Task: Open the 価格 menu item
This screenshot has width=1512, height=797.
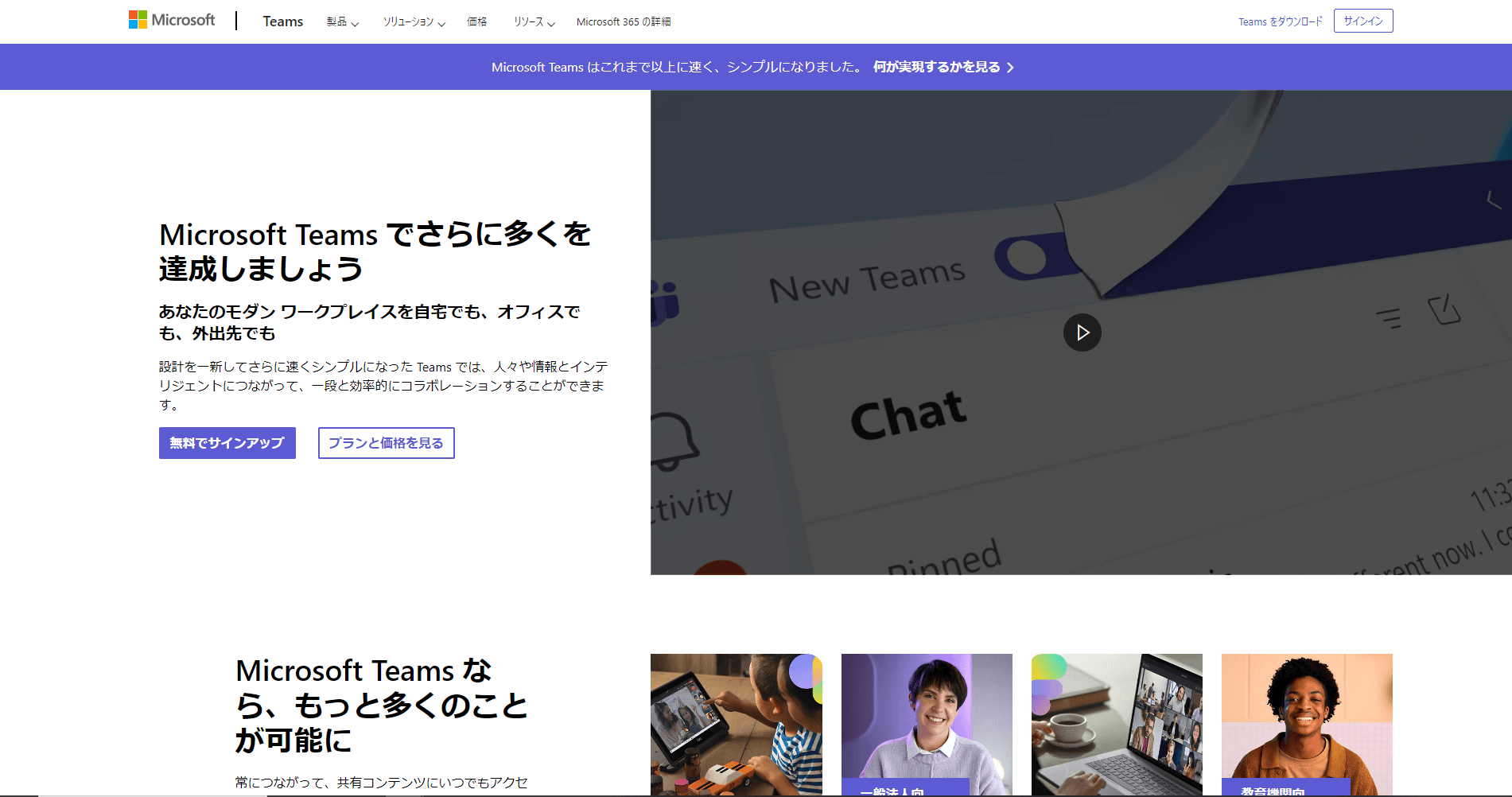Action: click(477, 21)
